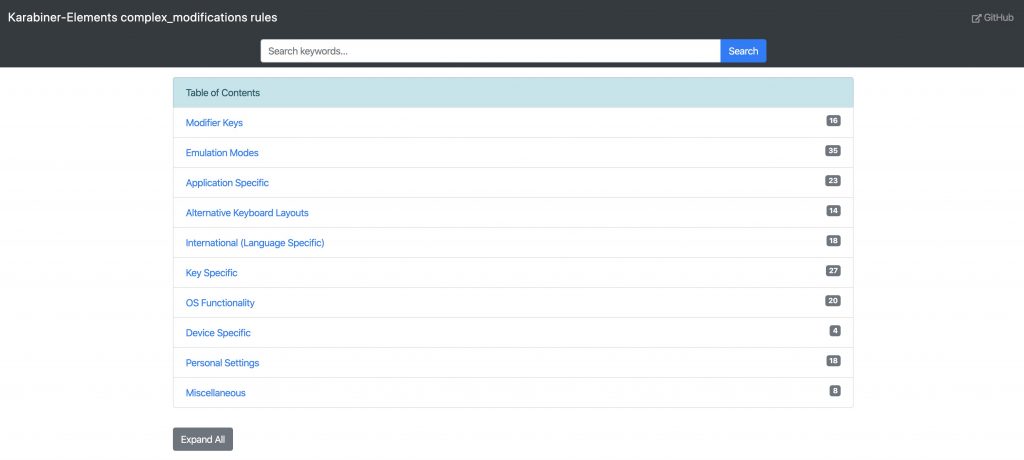
Task: Click the 18 badge on Personal Settings
Action: tap(833, 361)
